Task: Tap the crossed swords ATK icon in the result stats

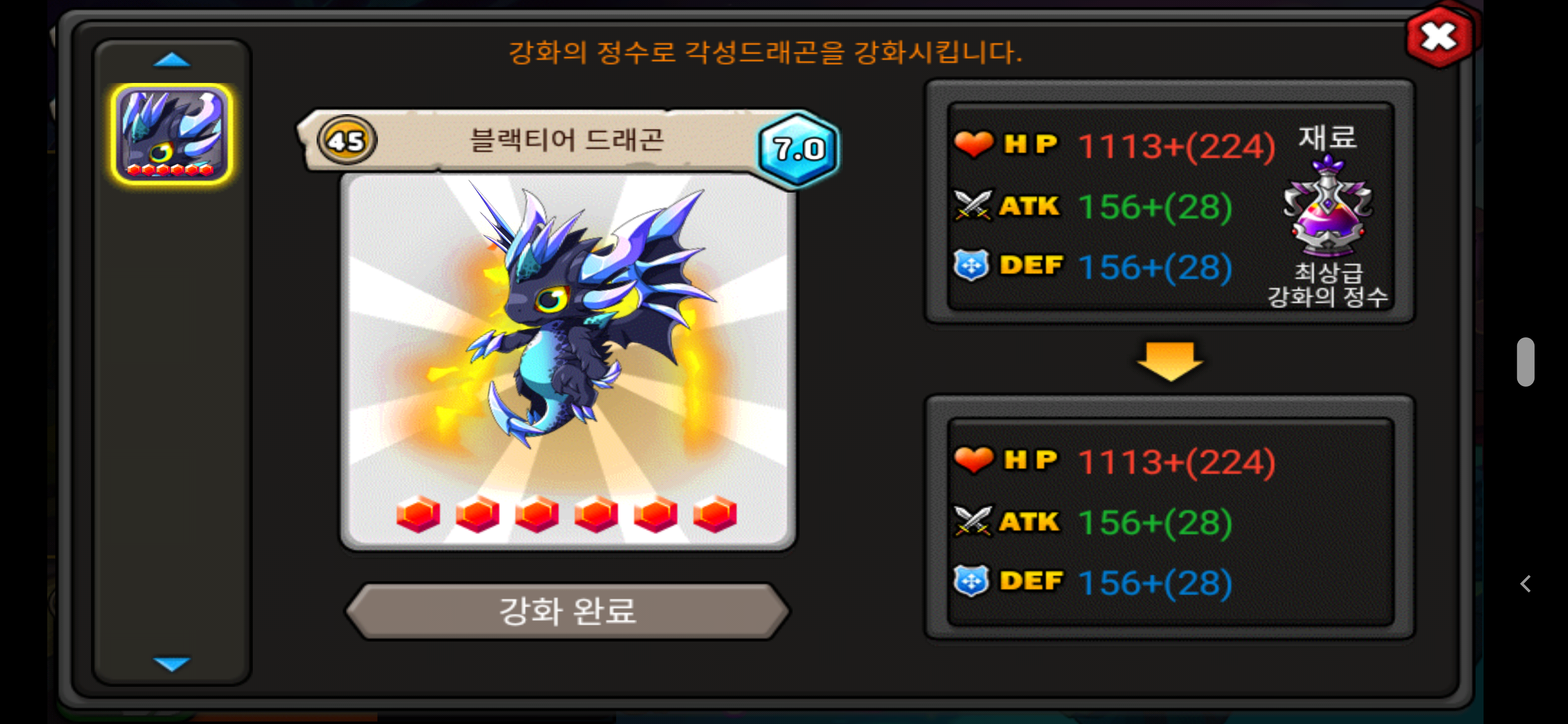Action: pyautogui.click(x=973, y=521)
